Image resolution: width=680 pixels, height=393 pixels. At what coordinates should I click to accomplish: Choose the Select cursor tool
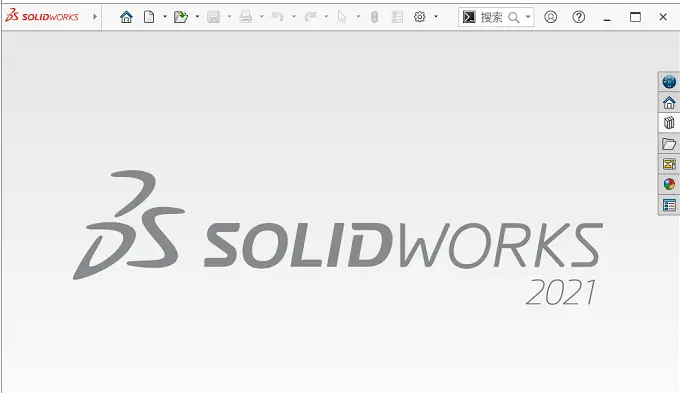pyautogui.click(x=342, y=17)
